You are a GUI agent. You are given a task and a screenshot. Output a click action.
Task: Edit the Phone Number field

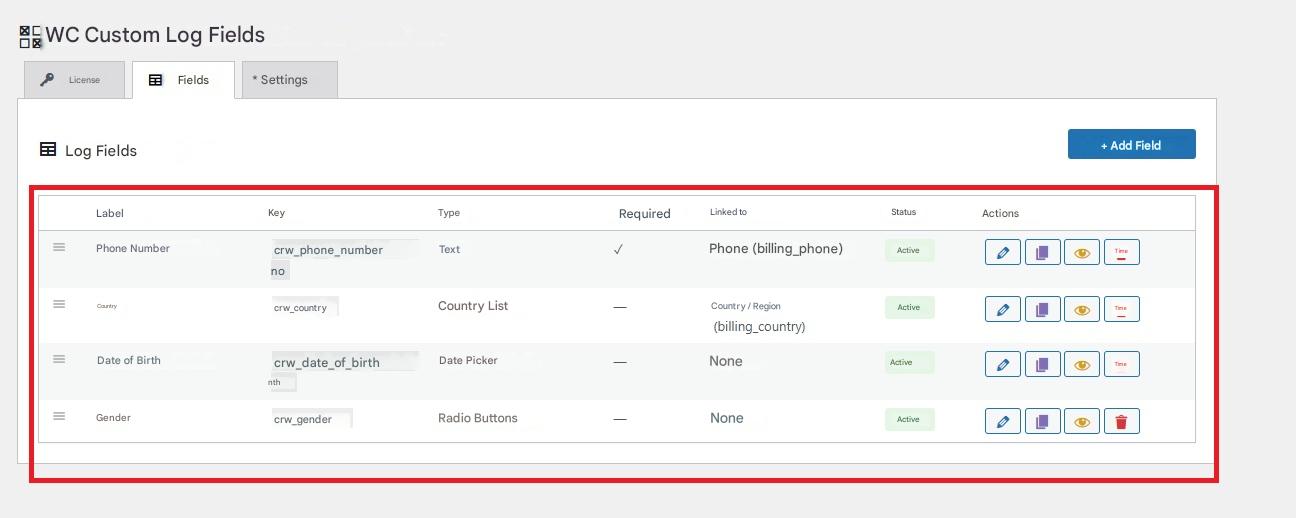[x=1002, y=253]
